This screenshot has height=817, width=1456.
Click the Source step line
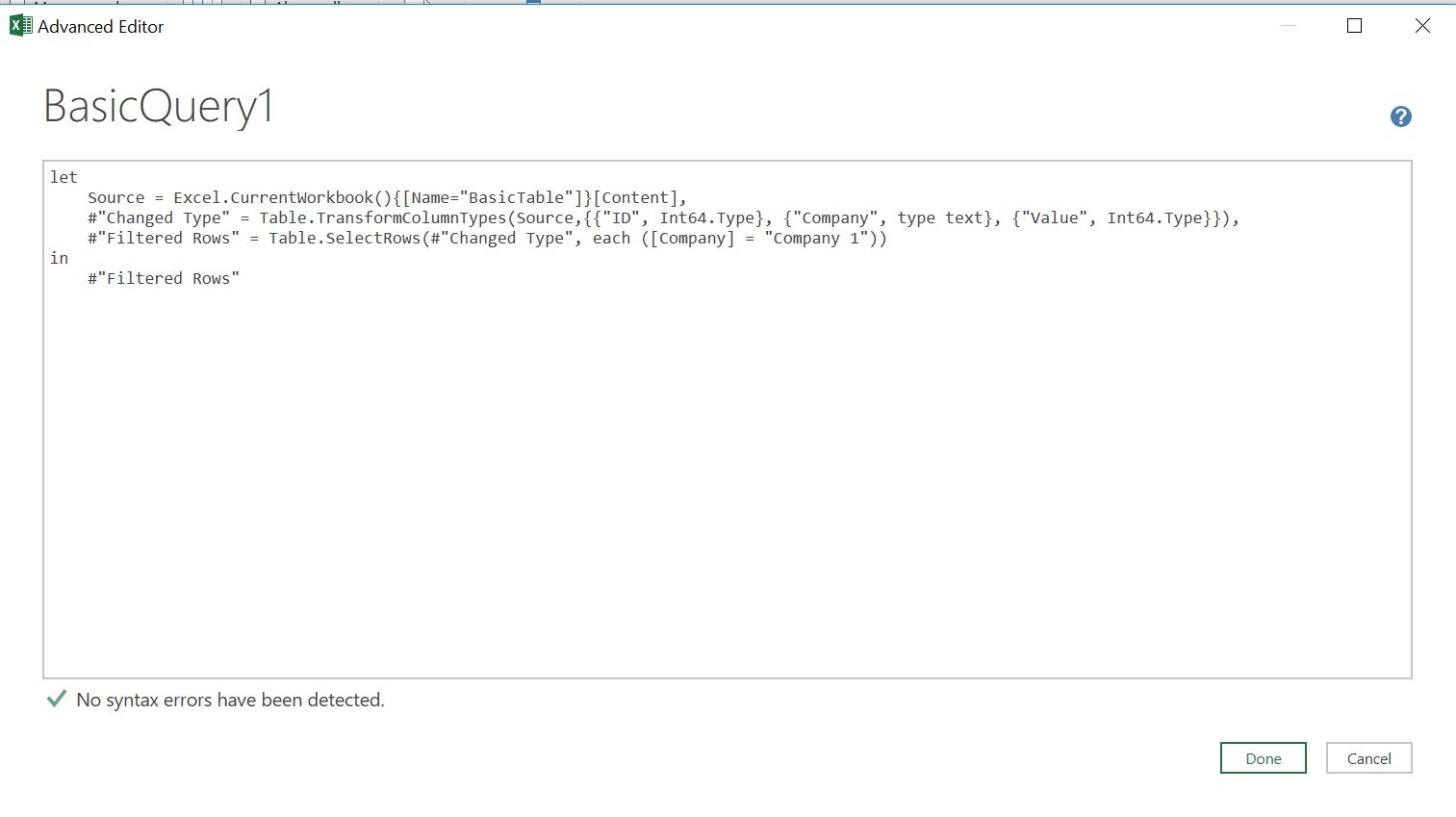pos(385,196)
